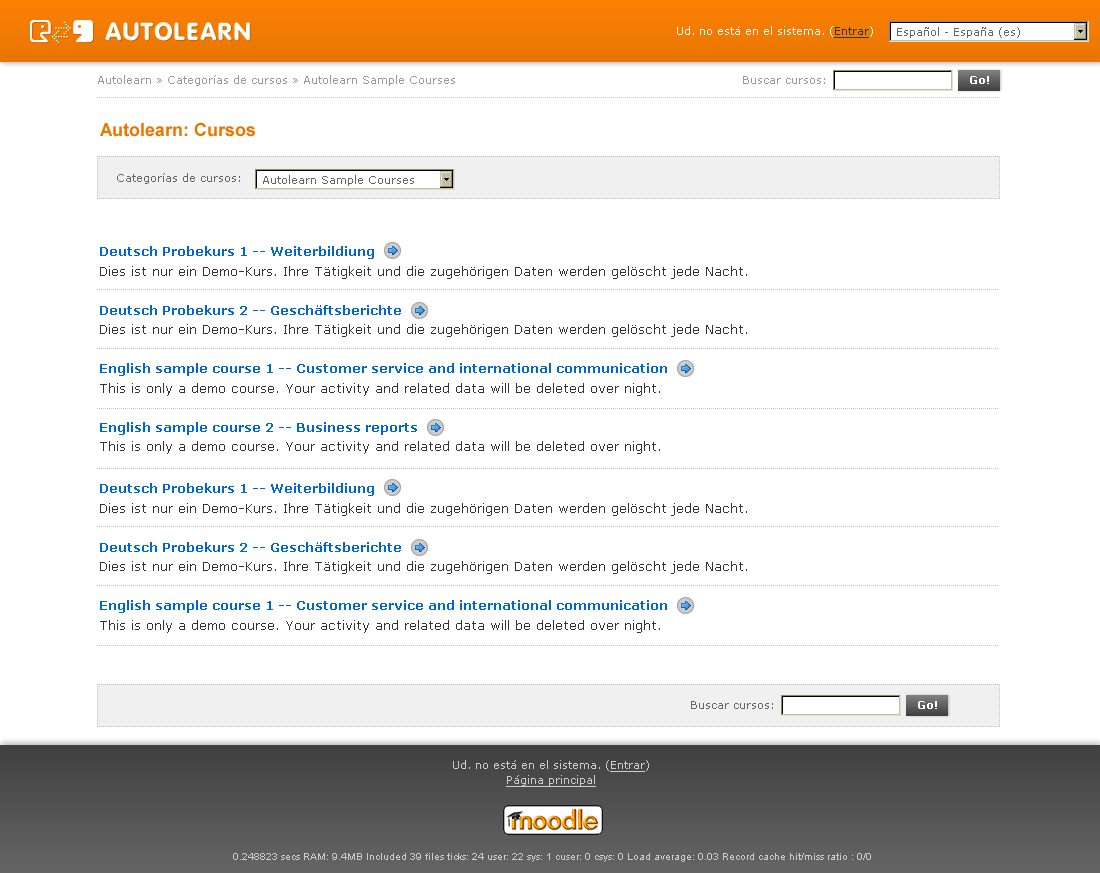Open Categorías de cursos breadcrumb
Image resolution: width=1100 pixels, height=873 pixels.
227,80
